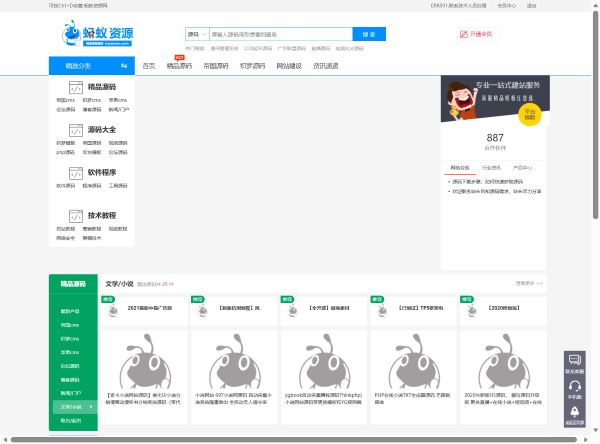Image resolution: width=600 pixels, height=444 pixels.
Task: Switch to the 产品中心 tab
Action: click(x=522, y=168)
